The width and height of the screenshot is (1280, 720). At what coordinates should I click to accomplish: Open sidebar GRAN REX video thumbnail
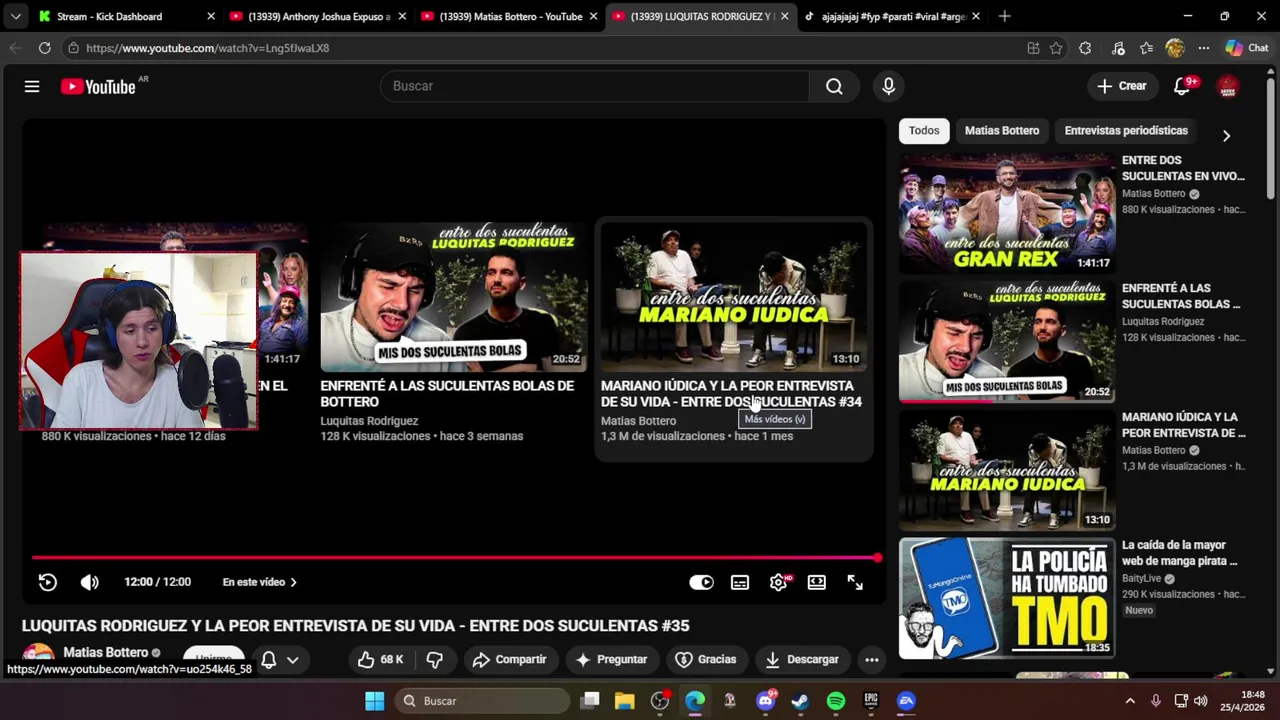1007,213
